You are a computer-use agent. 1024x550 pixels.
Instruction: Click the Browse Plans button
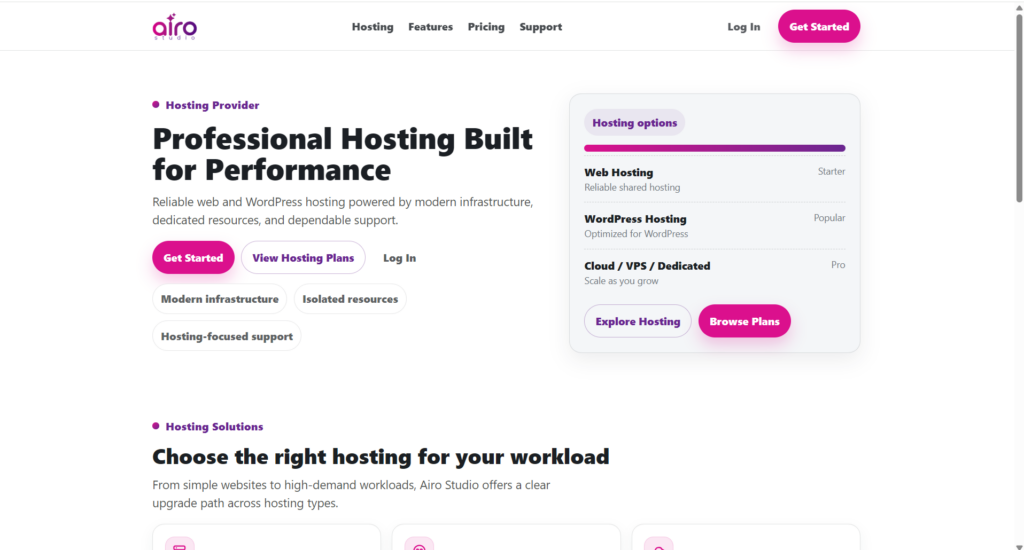744,322
